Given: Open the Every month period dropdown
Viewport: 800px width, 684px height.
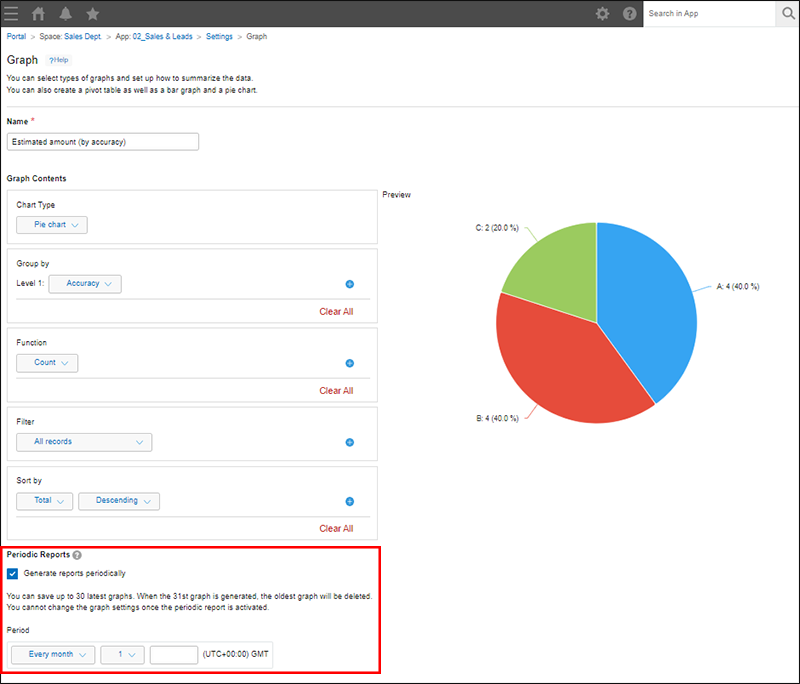Looking at the screenshot, I should 52,654.
